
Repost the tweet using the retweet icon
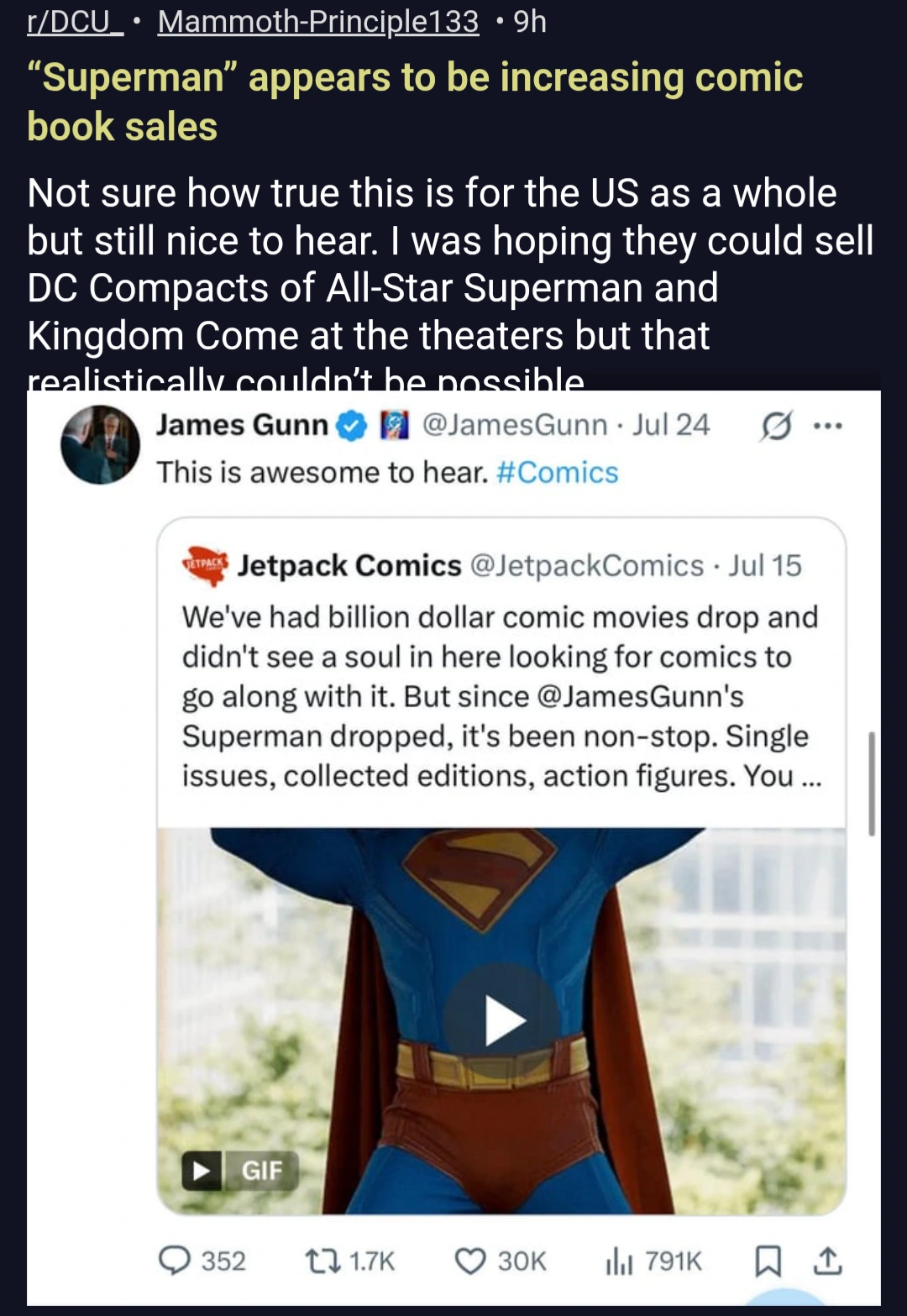[x=318, y=1261]
